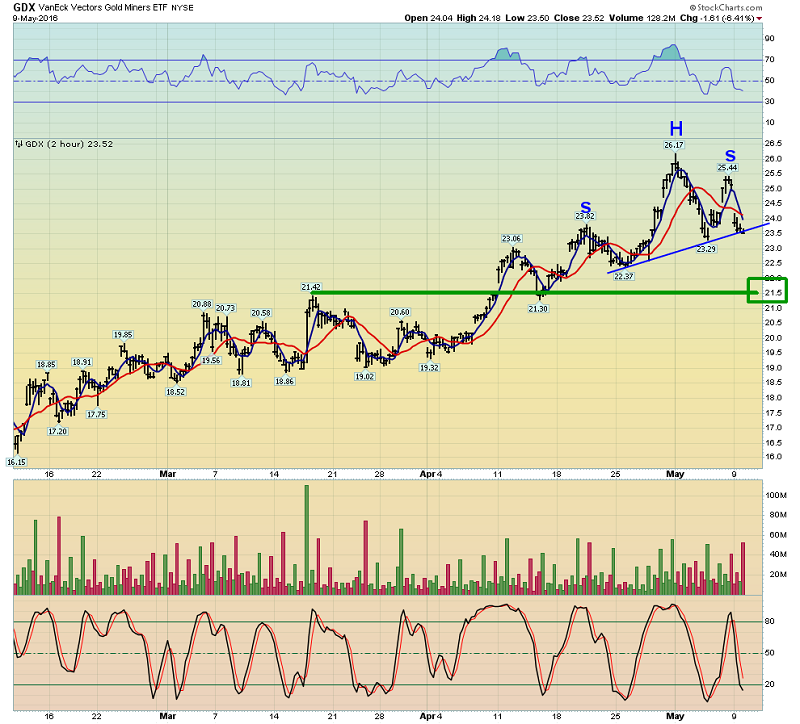
Task: Click the chart type icon beside GDX legend
Action: pos(19,144)
